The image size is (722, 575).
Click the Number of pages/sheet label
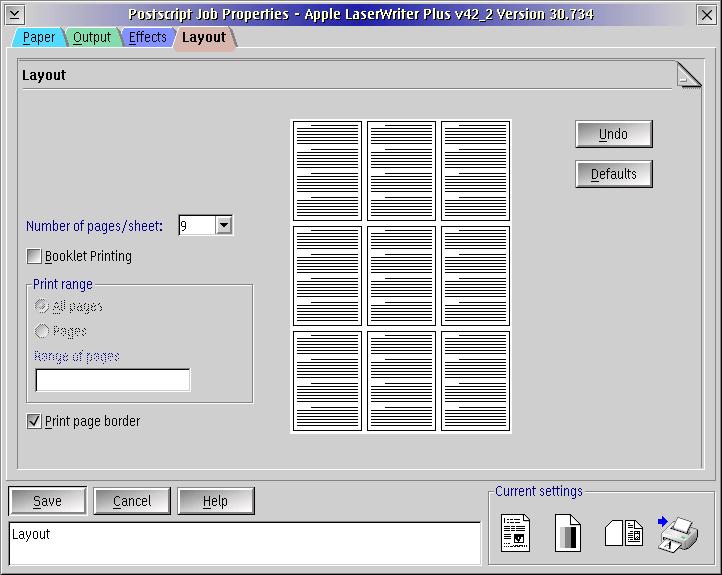click(94, 226)
